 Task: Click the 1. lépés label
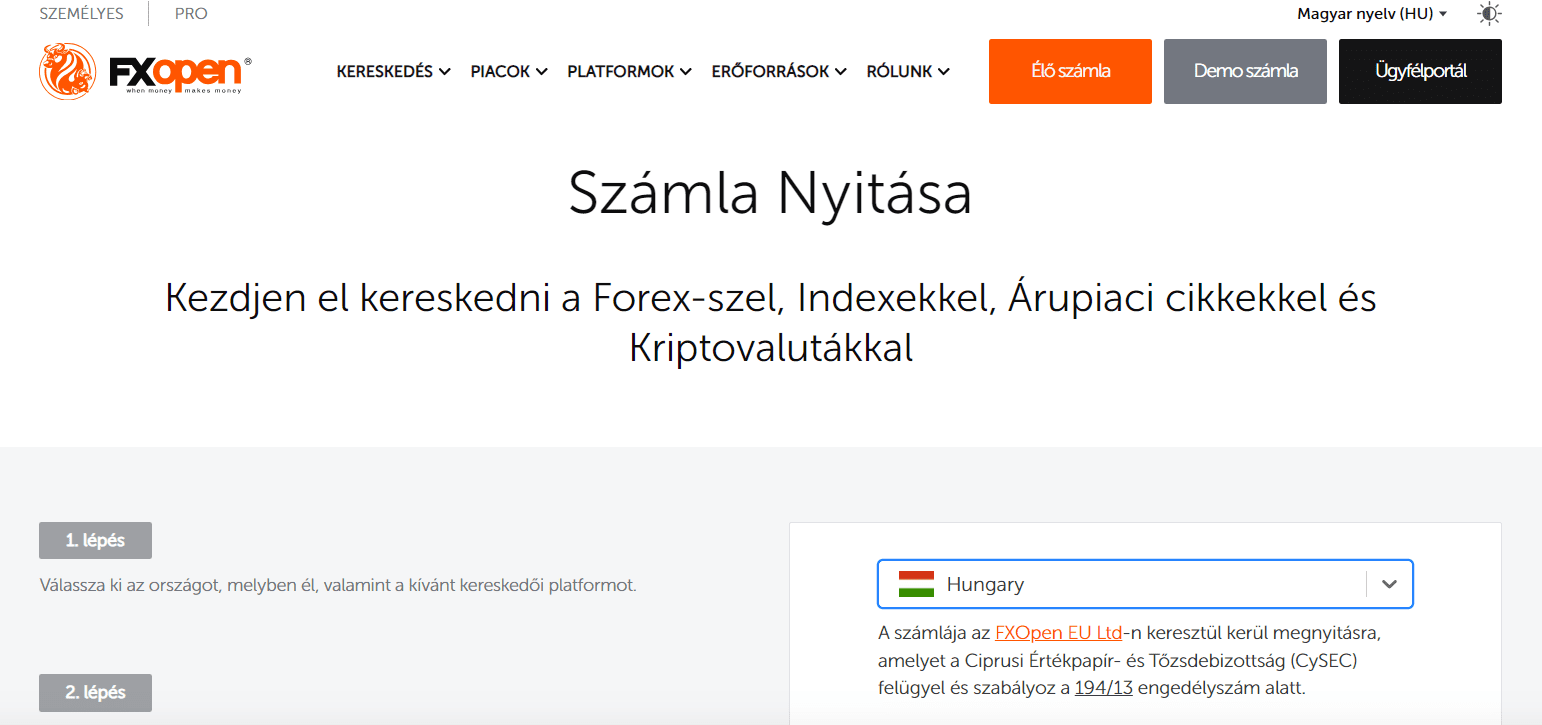tap(95, 540)
